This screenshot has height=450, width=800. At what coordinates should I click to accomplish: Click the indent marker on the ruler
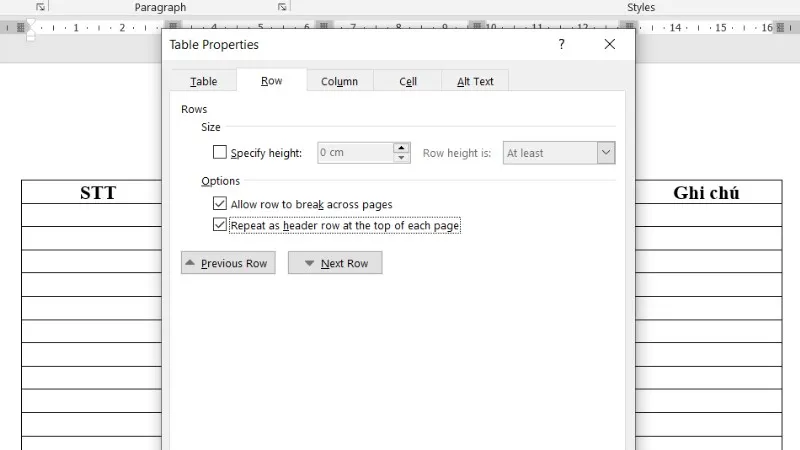[29, 32]
